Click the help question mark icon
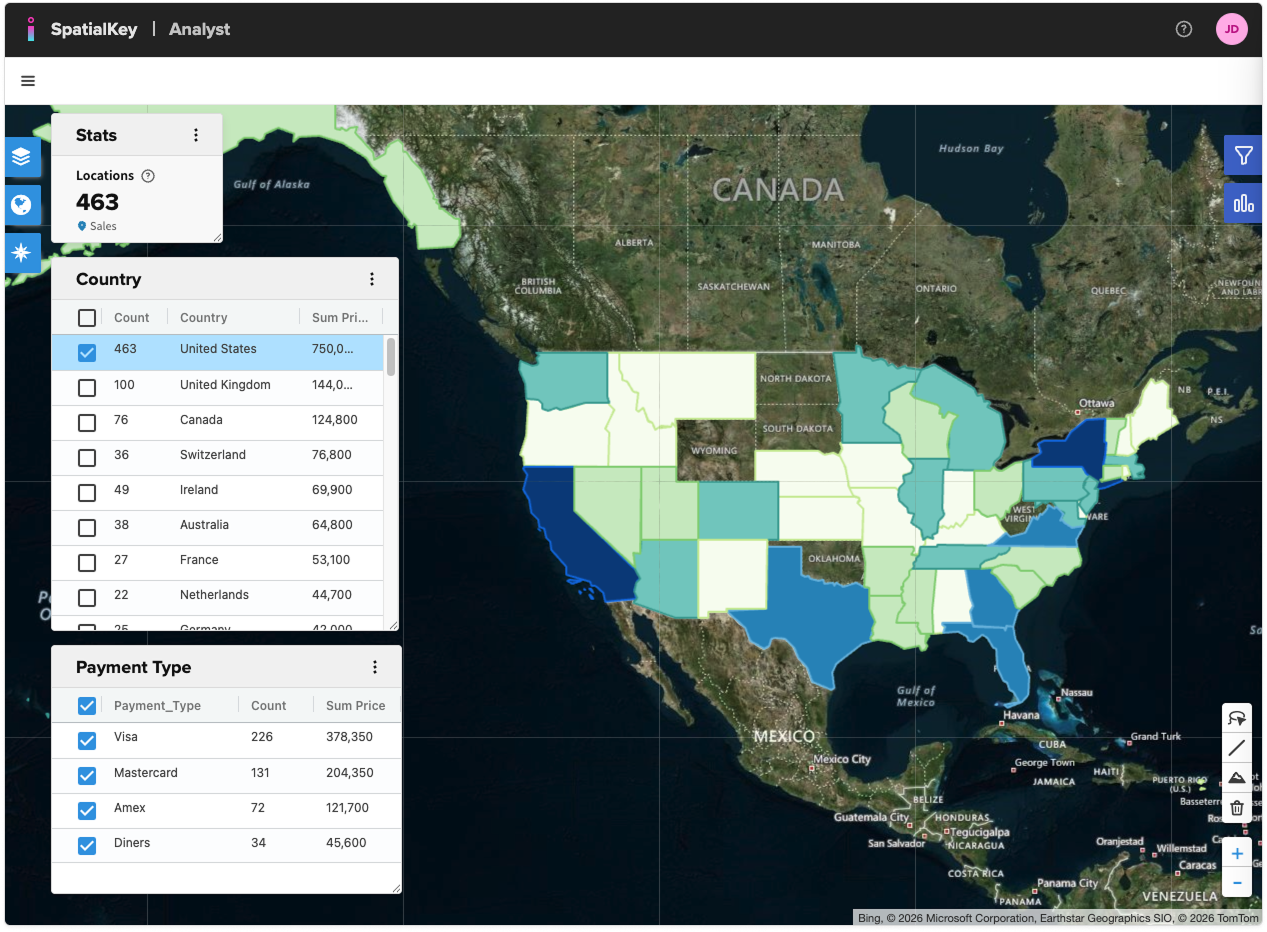Image resolution: width=1267 pixels, height=932 pixels. point(1183,29)
